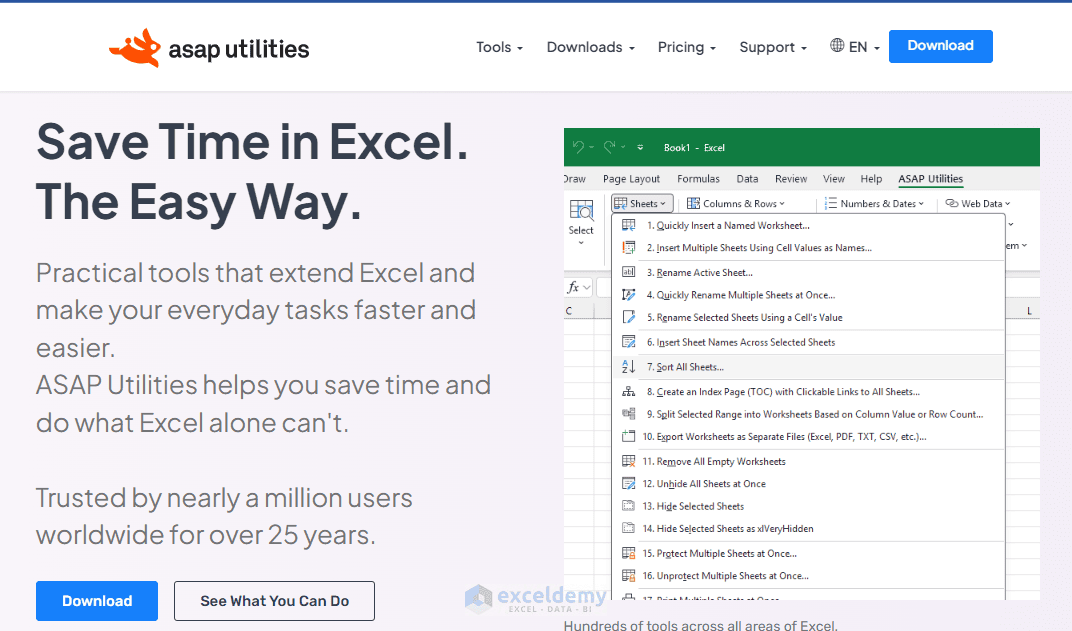Click icon beside Hide Selected Sheets as xlVeryHidden
Viewport: 1072px width, 631px height.
point(628,528)
